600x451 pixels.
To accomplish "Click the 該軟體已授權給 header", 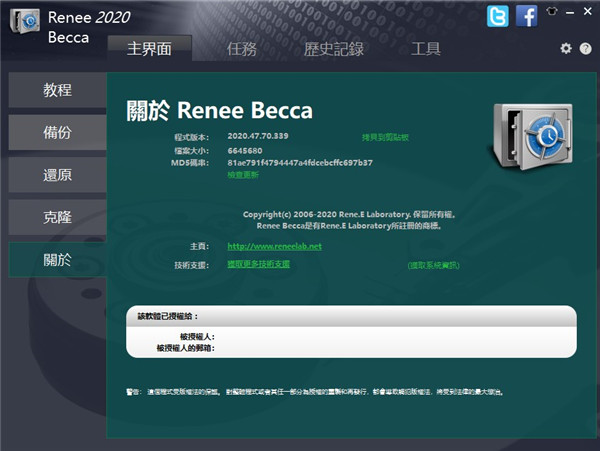I will click(168, 316).
